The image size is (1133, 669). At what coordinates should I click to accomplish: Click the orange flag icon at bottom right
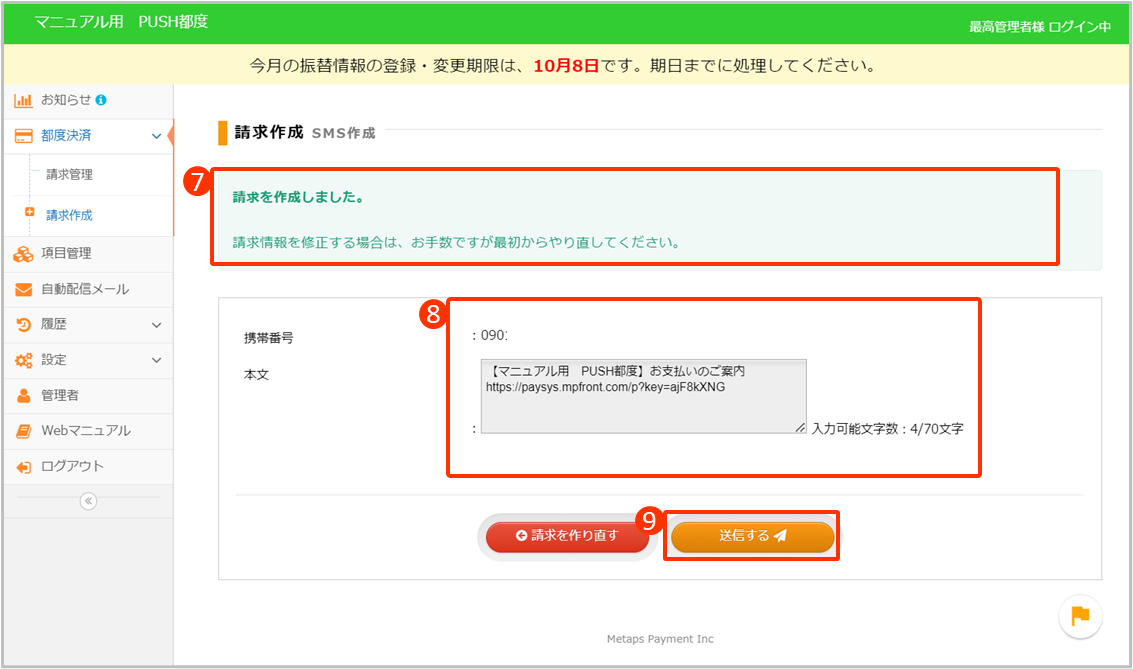pos(1080,615)
